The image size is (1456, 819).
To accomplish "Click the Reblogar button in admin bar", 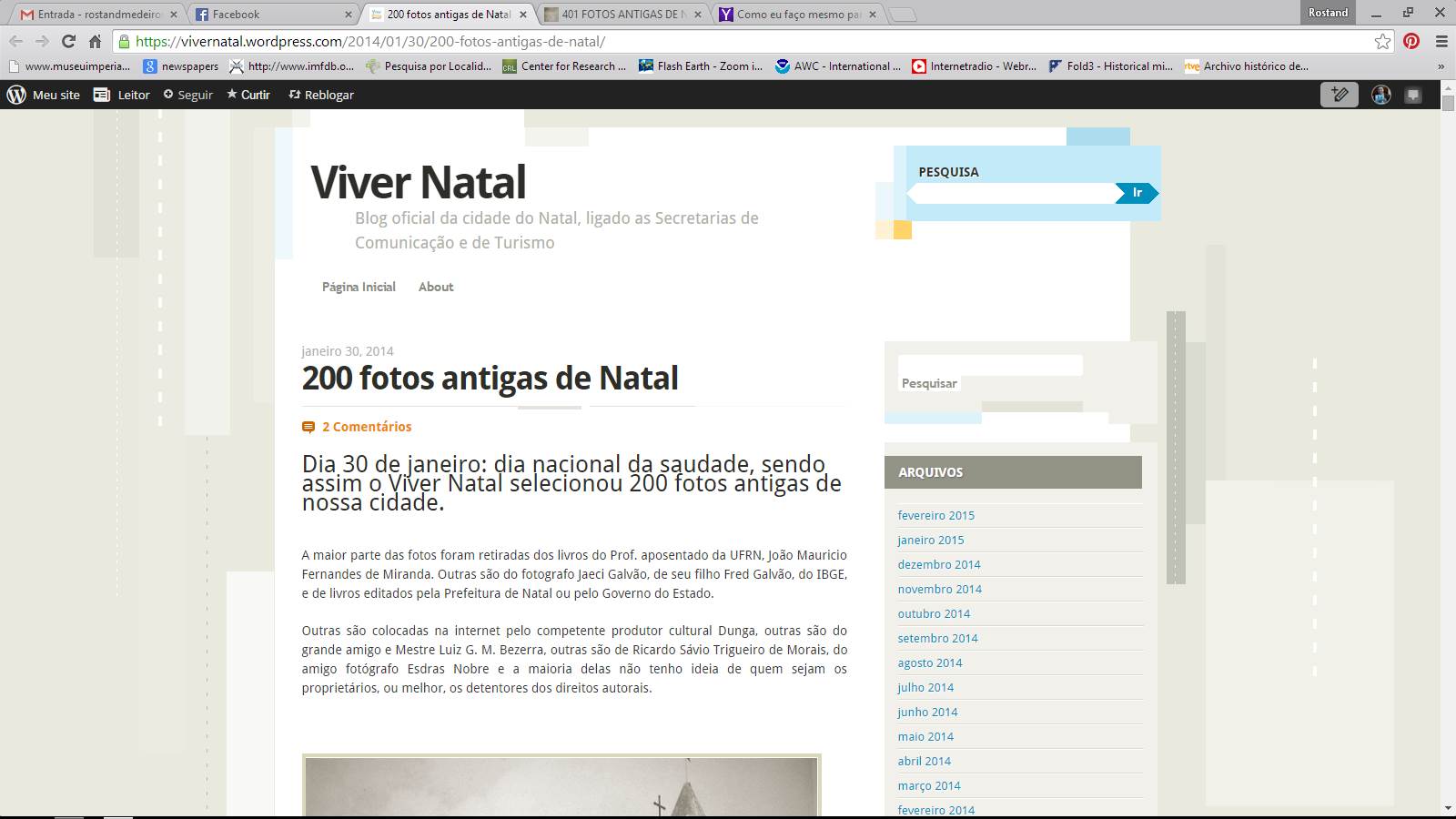I will click(x=321, y=95).
